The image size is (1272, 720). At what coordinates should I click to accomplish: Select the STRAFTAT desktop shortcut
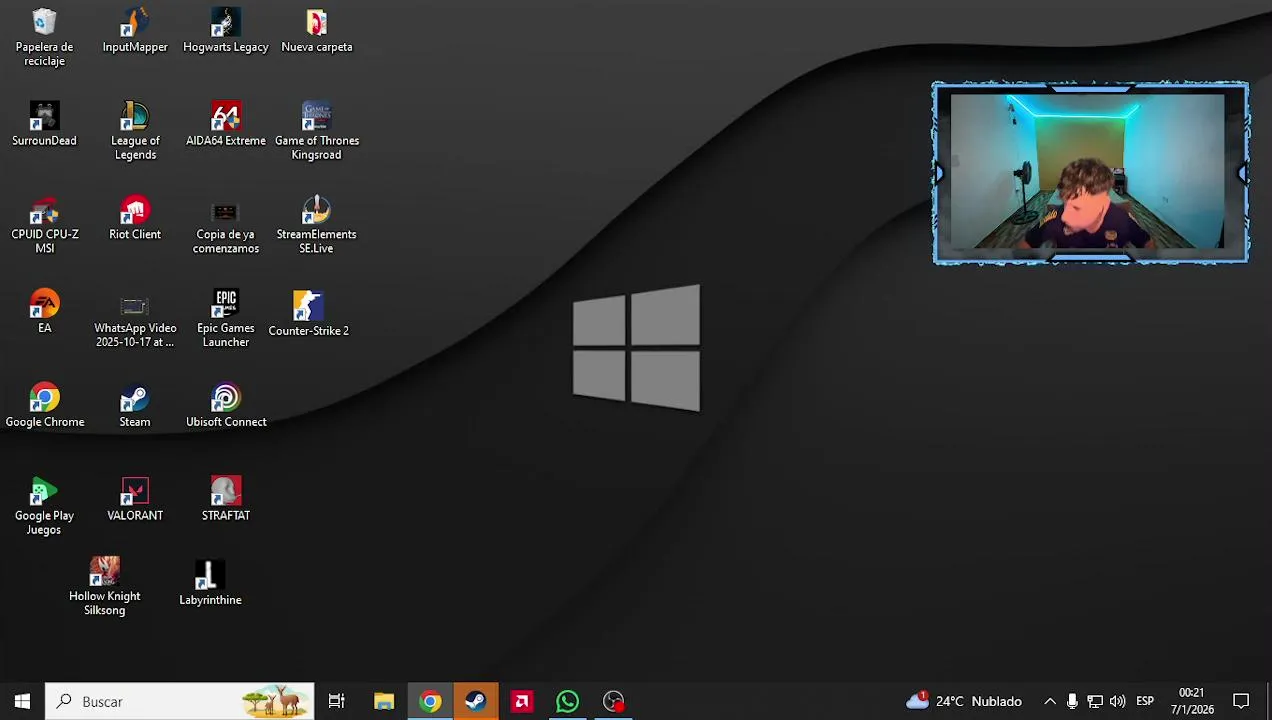click(x=226, y=499)
